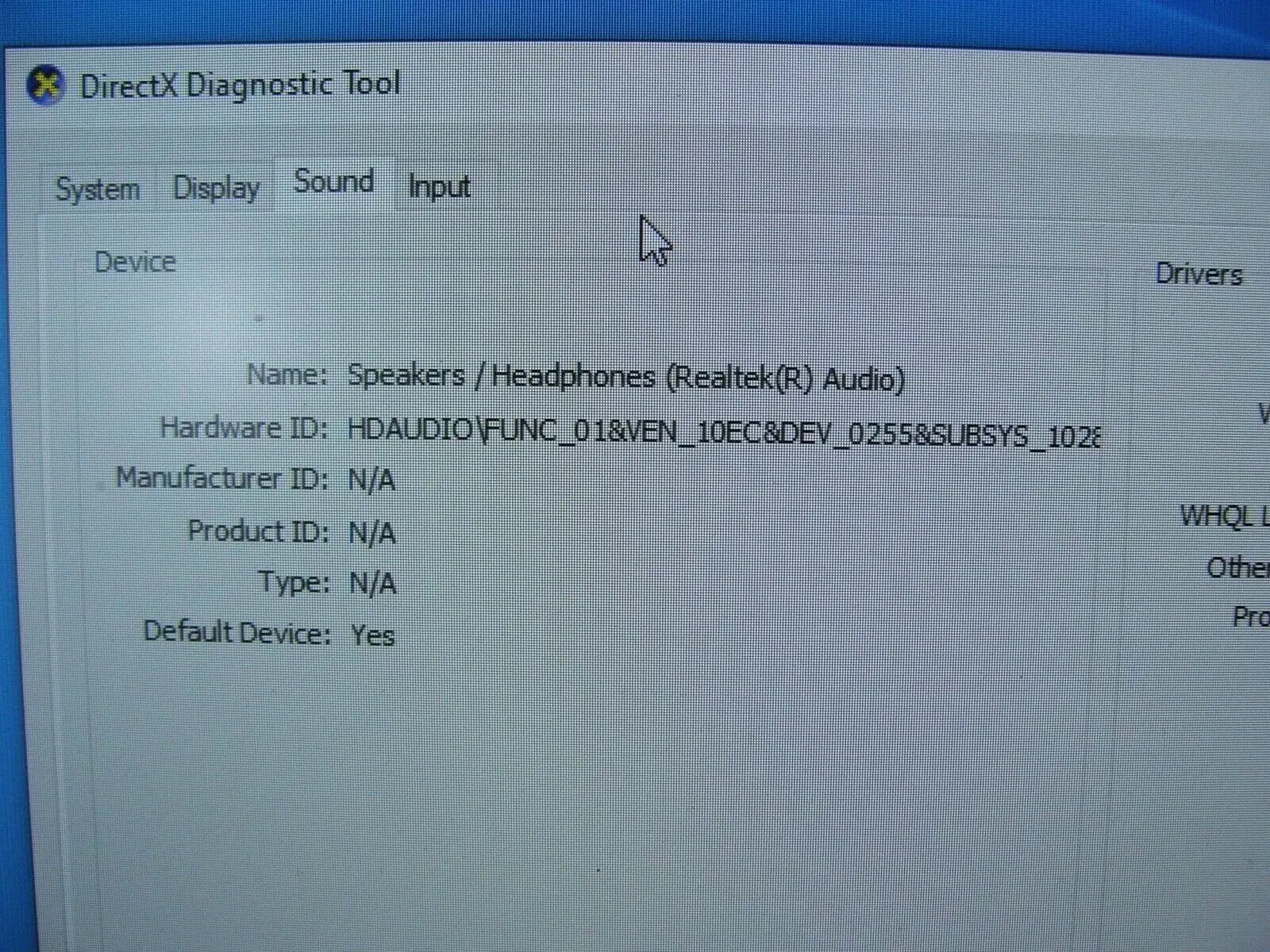The image size is (1270, 952).
Task: Select the Hardware ID value HDAUDIO\FUNC_01
Action: (723, 432)
